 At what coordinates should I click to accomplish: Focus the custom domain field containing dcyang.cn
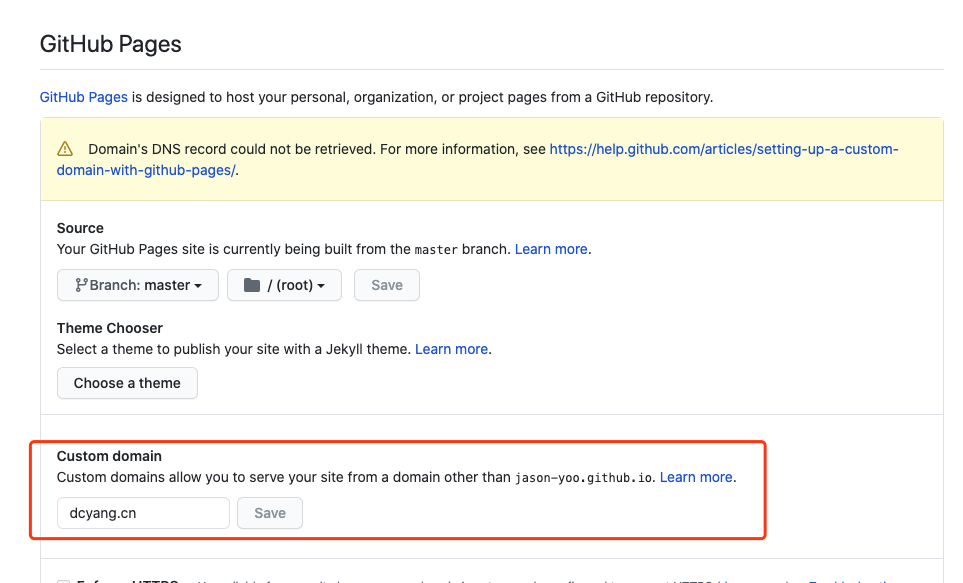click(143, 513)
